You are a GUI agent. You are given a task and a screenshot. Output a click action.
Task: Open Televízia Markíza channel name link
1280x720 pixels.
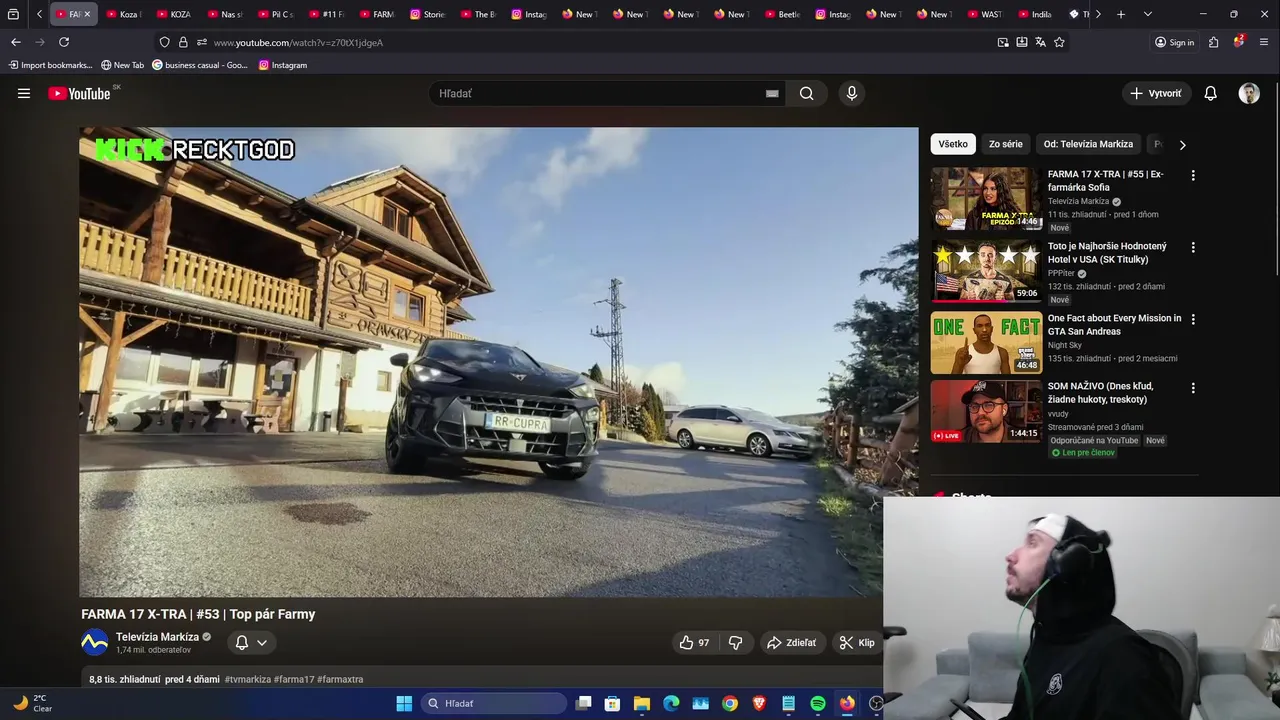(157, 637)
